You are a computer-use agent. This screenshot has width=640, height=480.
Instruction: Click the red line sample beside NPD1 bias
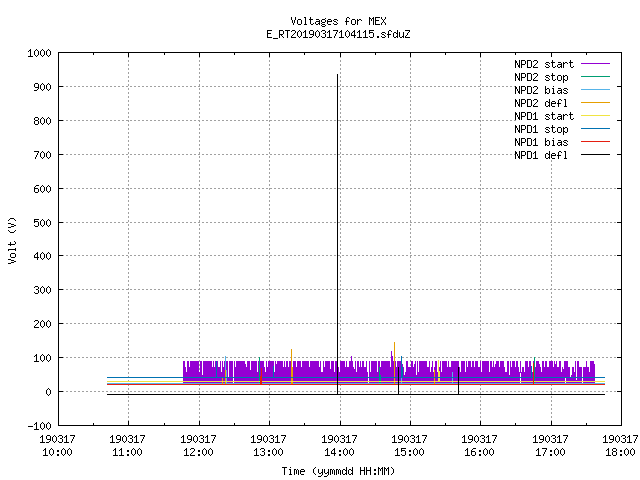pos(595,142)
